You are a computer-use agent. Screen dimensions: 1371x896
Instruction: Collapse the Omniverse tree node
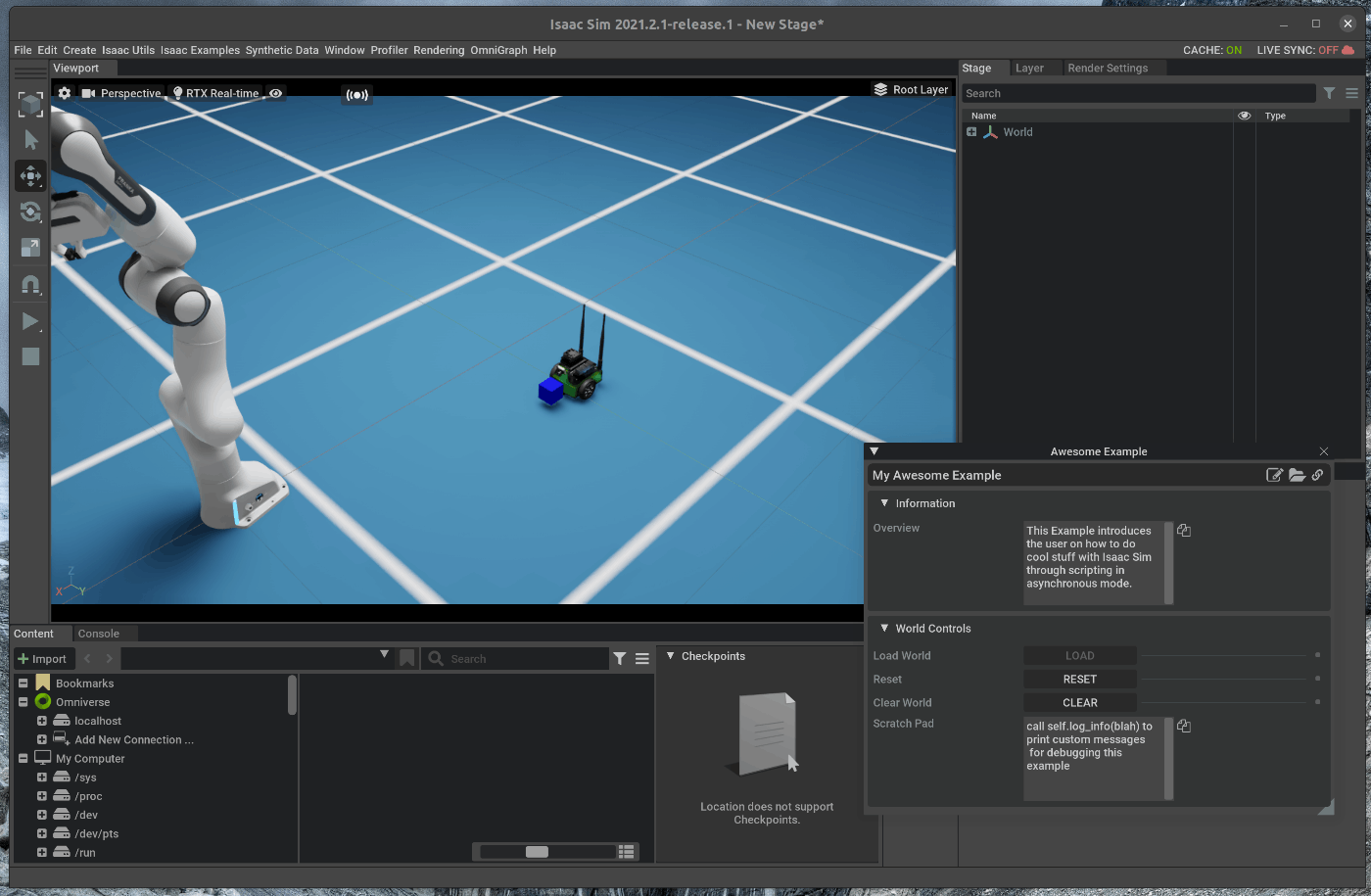(x=24, y=701)
